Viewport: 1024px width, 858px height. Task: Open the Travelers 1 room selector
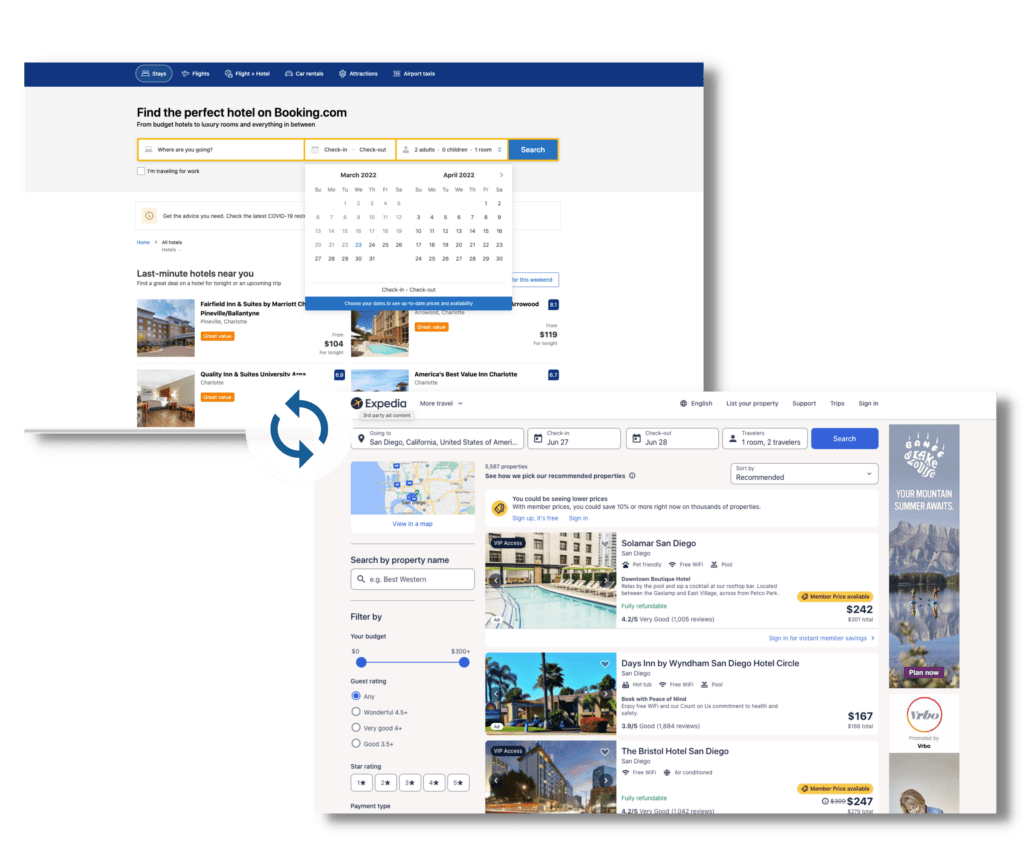(x=765, y=438)
